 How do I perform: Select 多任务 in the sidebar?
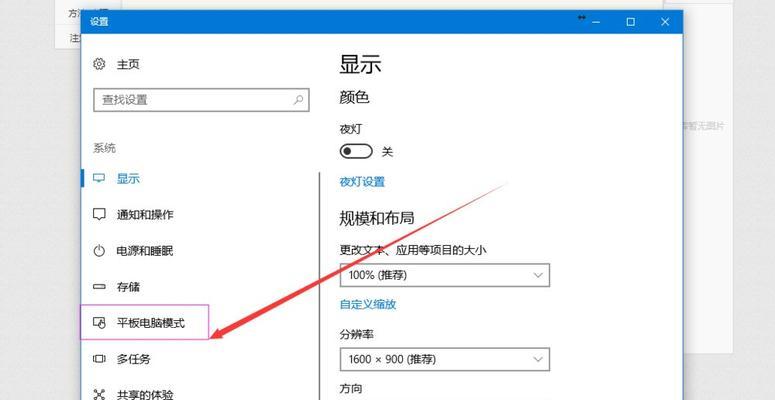coord(133,359)
